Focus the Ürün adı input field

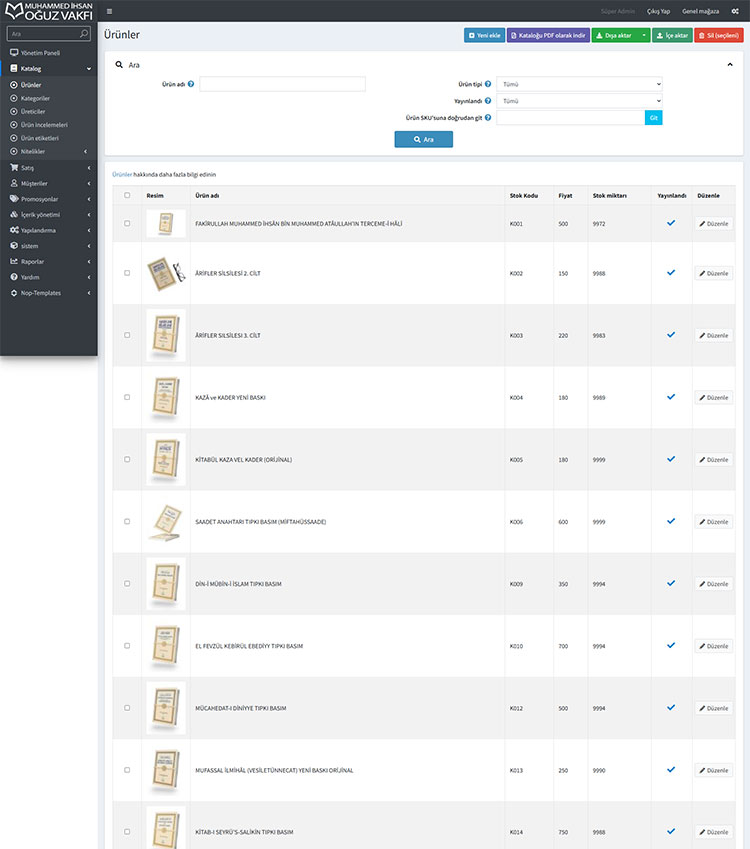click(282, 84)
